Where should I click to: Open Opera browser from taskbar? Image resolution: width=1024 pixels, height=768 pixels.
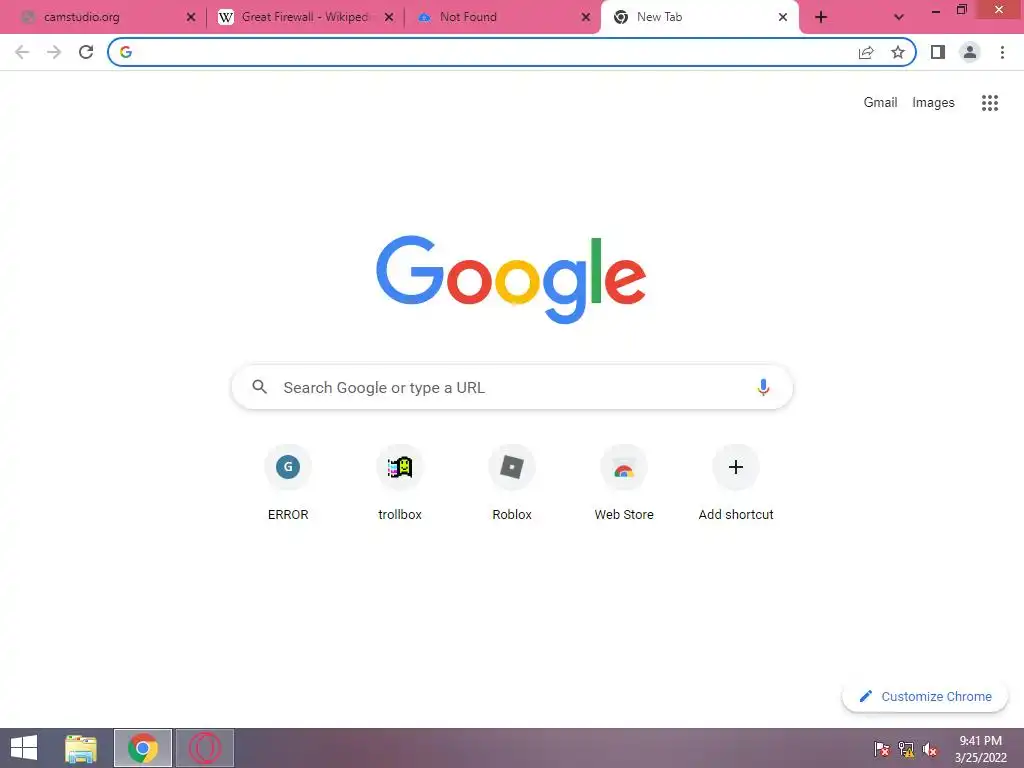[204, 748]
